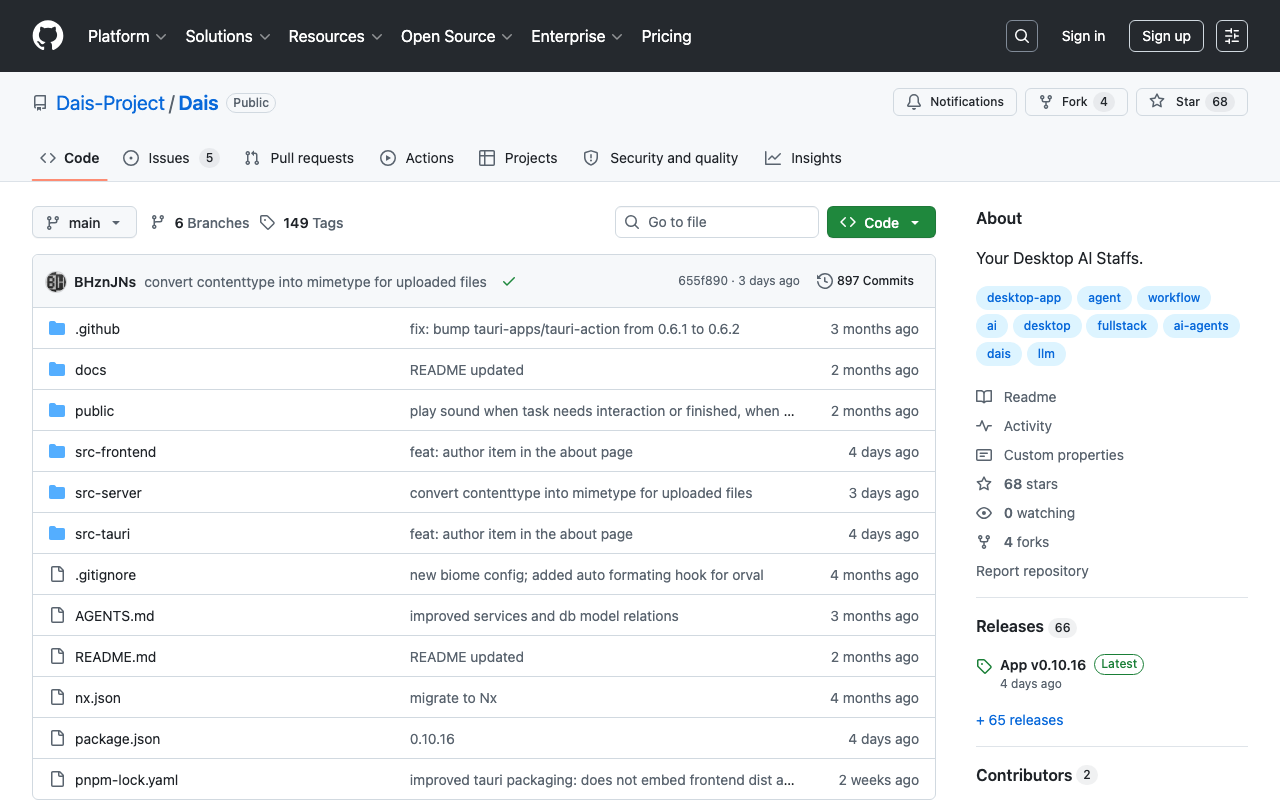1280x800 pixels.
Task: Click the BHznJNs author avatar
Action: [56, 282]
